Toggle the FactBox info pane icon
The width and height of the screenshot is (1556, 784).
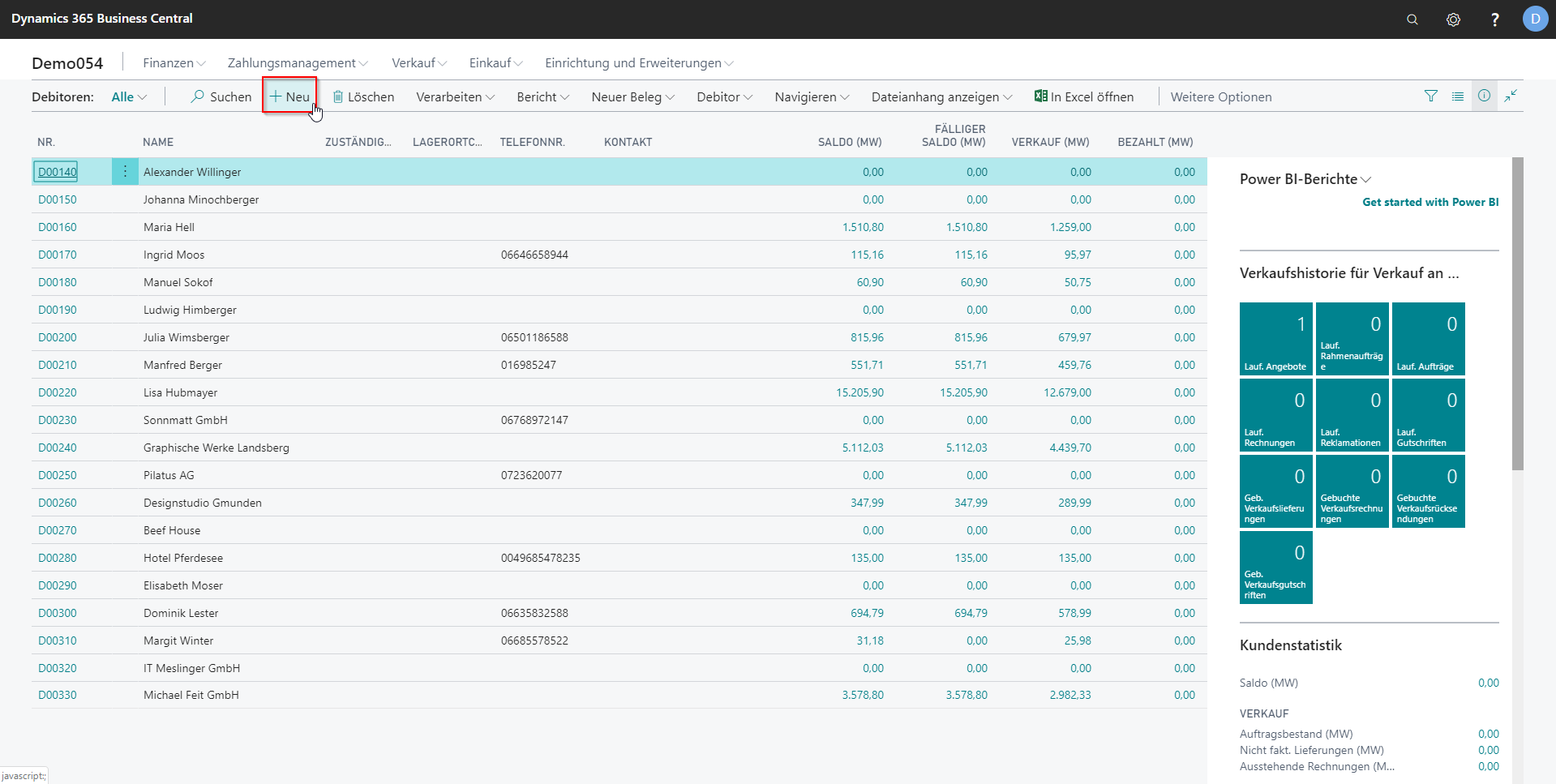click(x=1484, y=96)
